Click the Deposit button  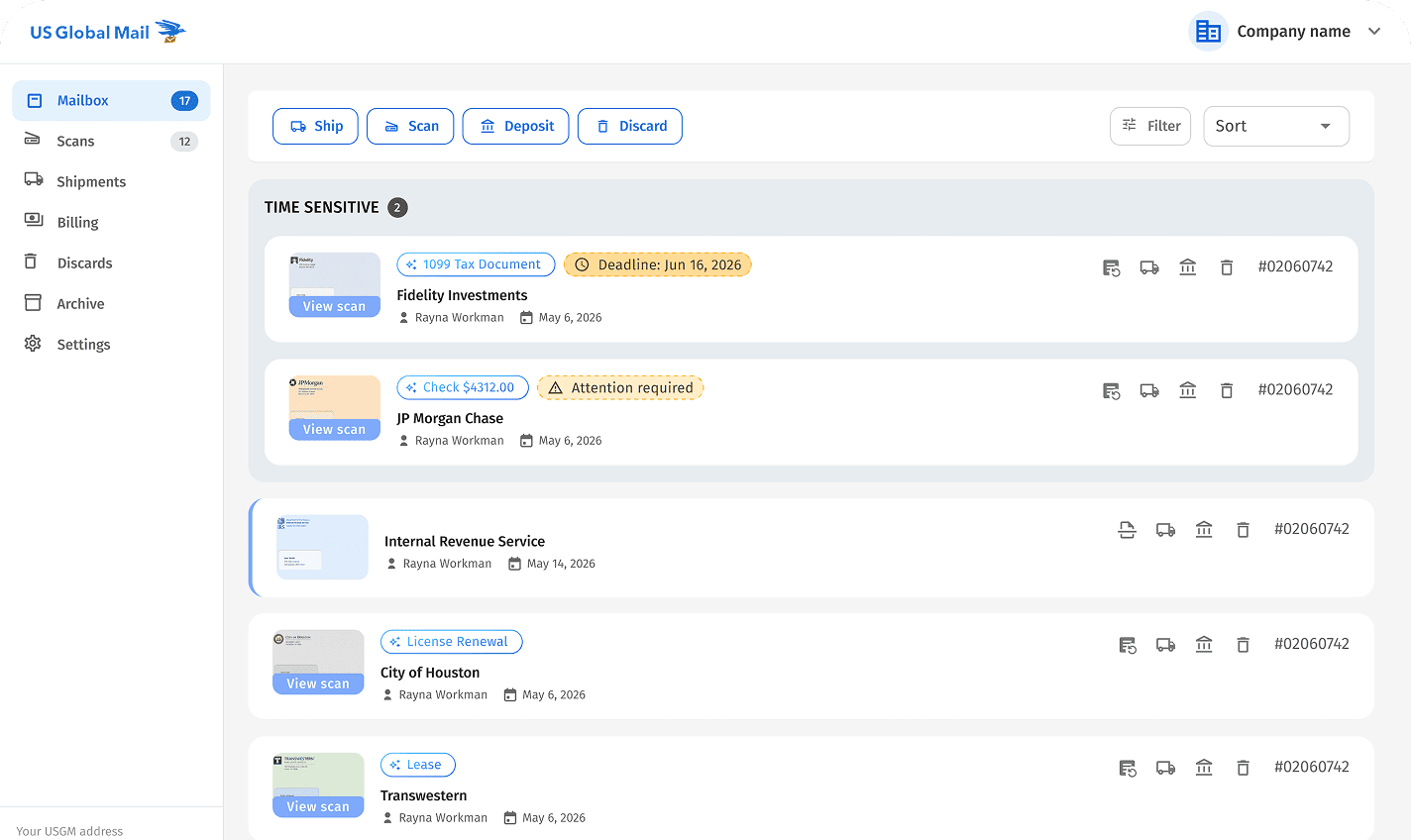pos(516,126)
